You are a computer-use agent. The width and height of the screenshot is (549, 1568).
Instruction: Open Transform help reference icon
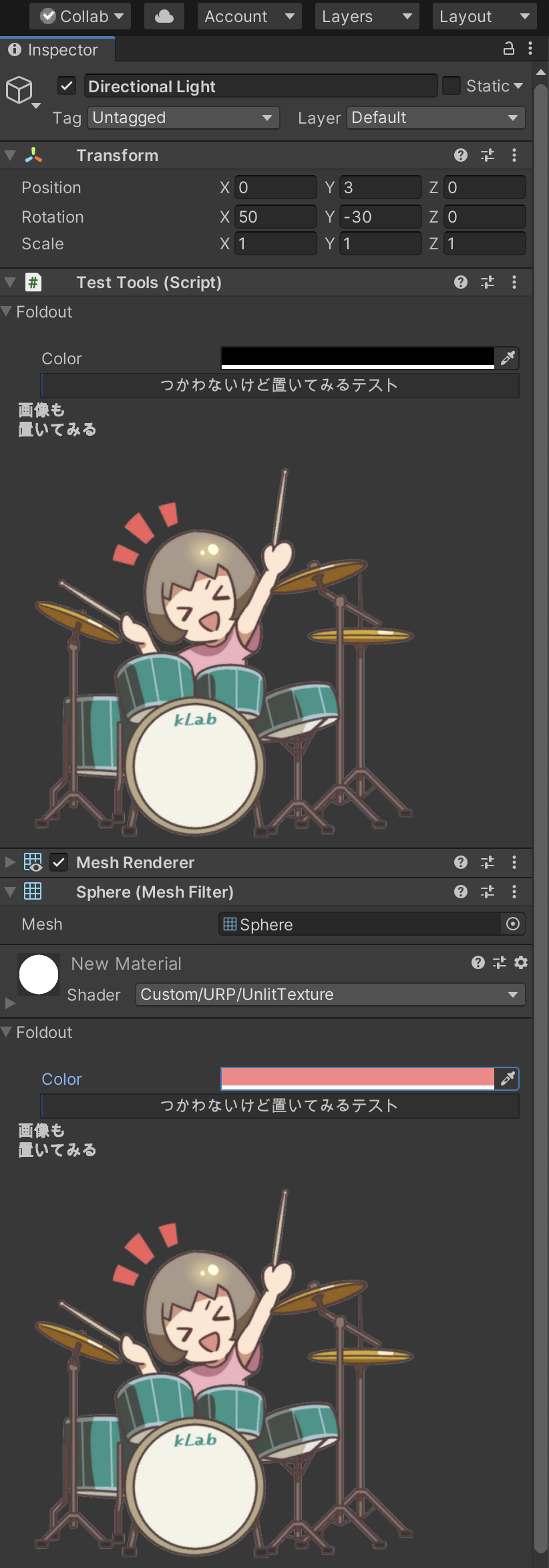(461, 155)
